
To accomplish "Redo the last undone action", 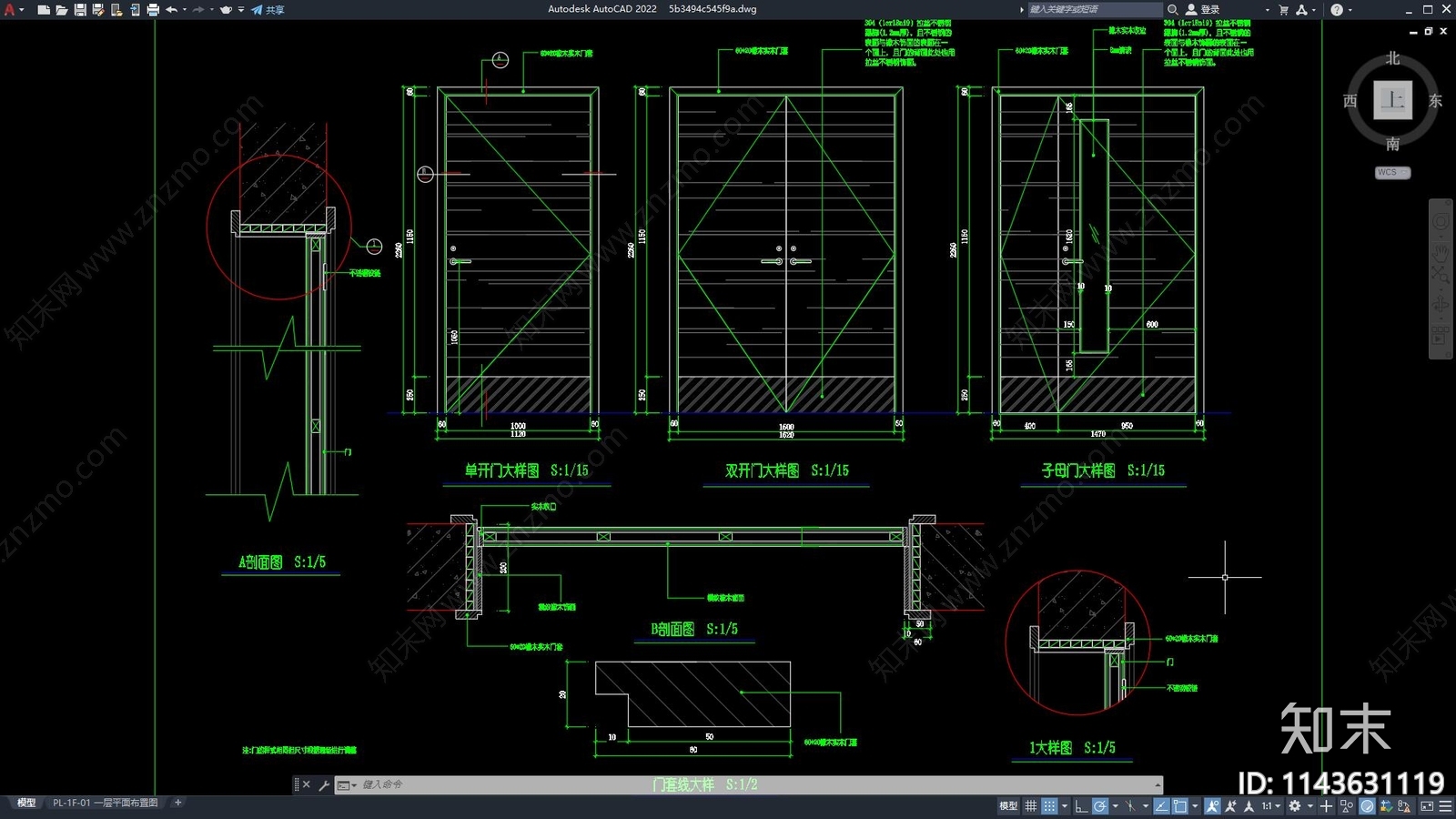I will tap(198, 9).
